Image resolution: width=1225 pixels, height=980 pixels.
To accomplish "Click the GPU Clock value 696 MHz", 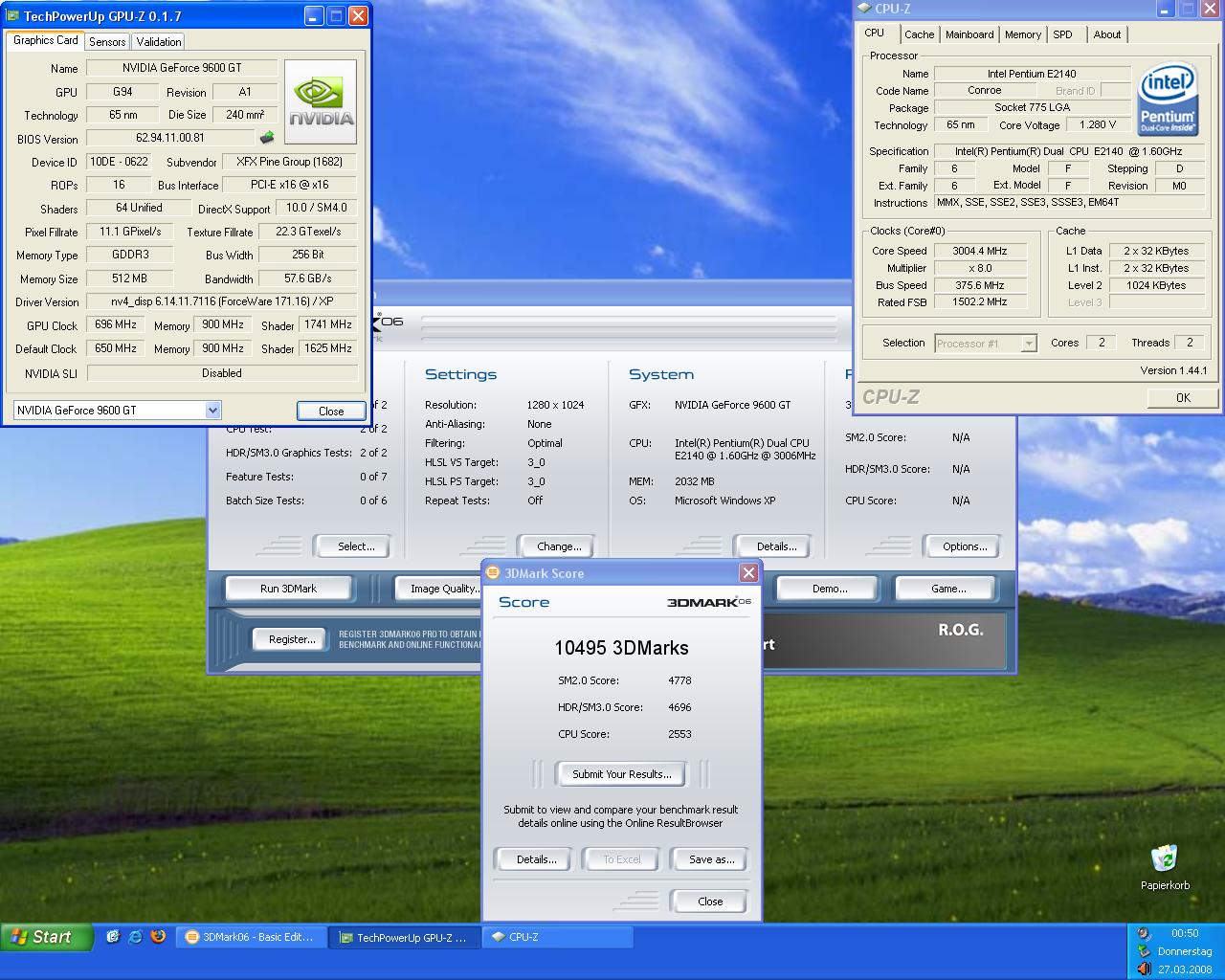I will point(116,324).
